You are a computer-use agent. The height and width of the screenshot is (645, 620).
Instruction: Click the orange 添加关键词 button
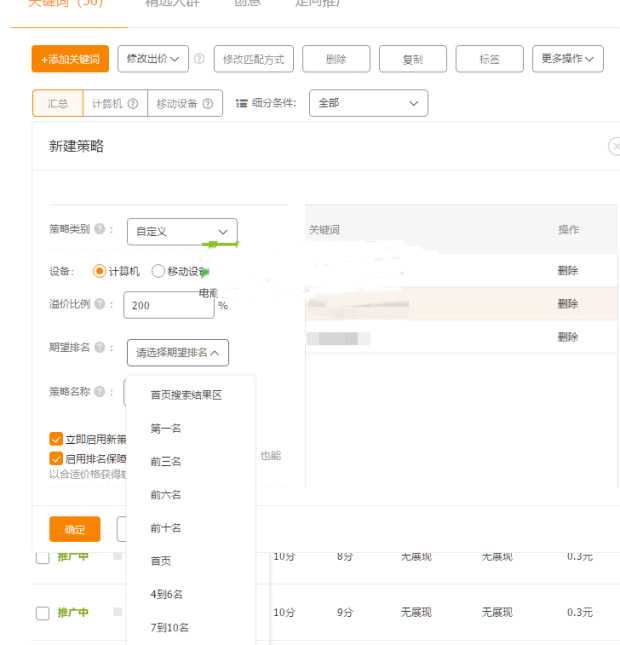click(70, 60)
